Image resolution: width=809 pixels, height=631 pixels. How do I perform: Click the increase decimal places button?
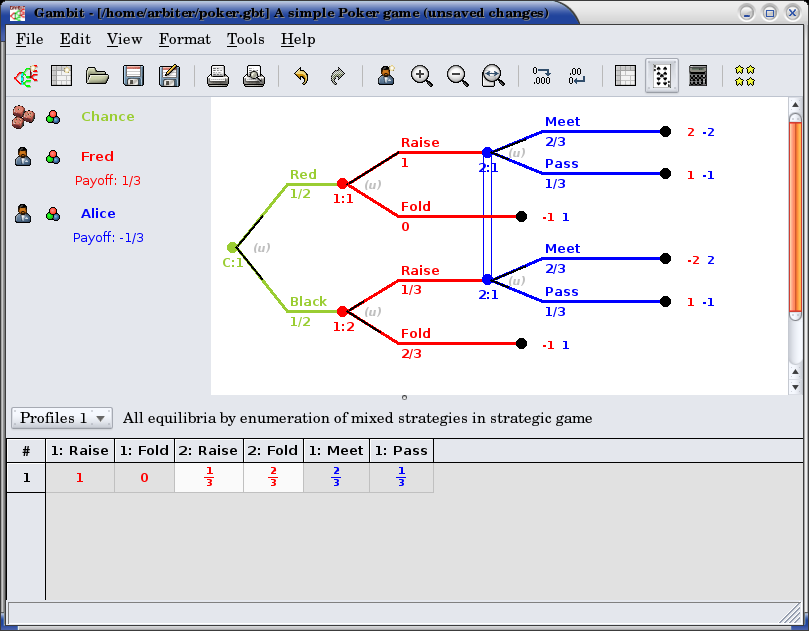pyautogui.click(x=541, y=76)
